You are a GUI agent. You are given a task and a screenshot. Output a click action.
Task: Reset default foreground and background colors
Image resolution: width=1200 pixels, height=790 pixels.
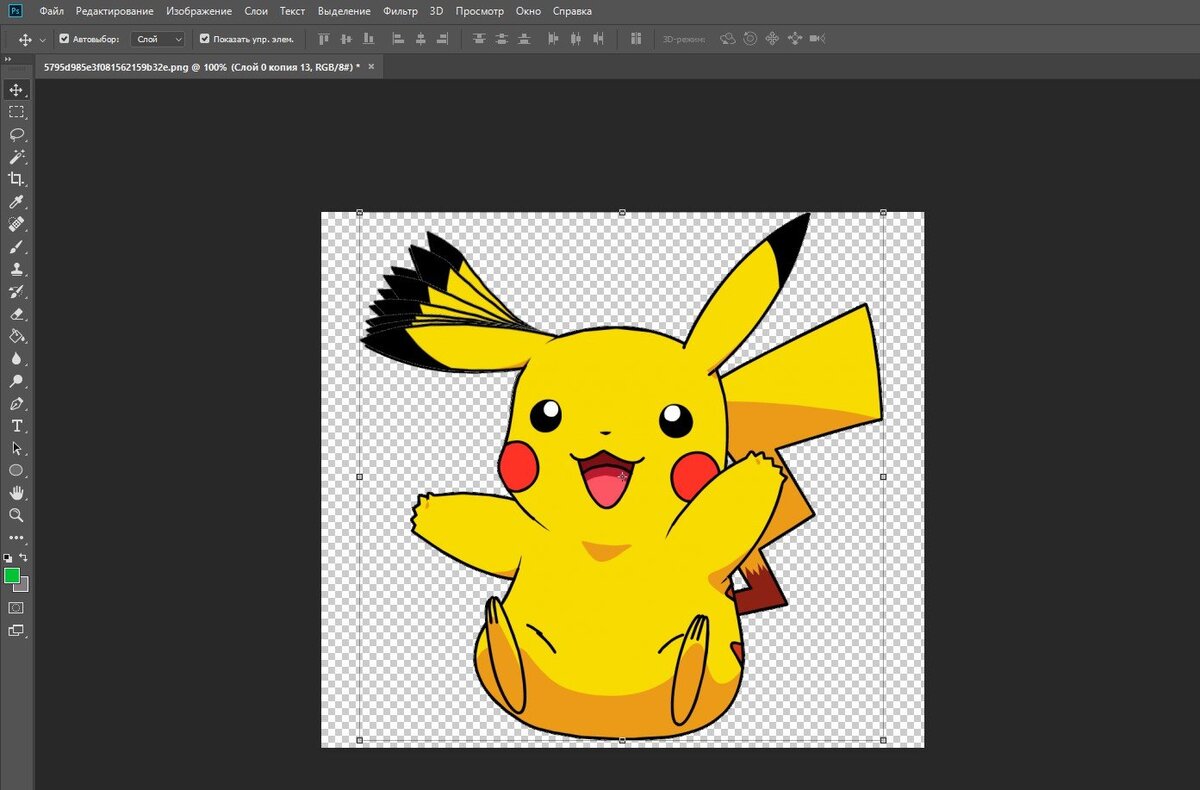coord(8,558)
